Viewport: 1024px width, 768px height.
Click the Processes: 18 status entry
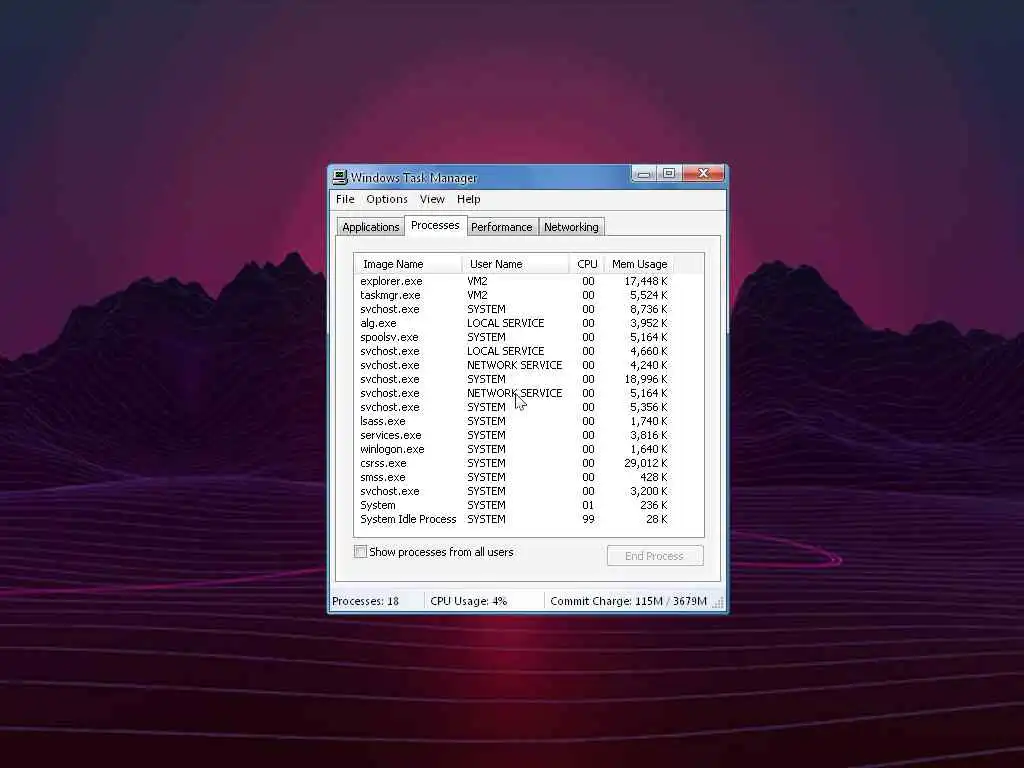coord(366,601)
